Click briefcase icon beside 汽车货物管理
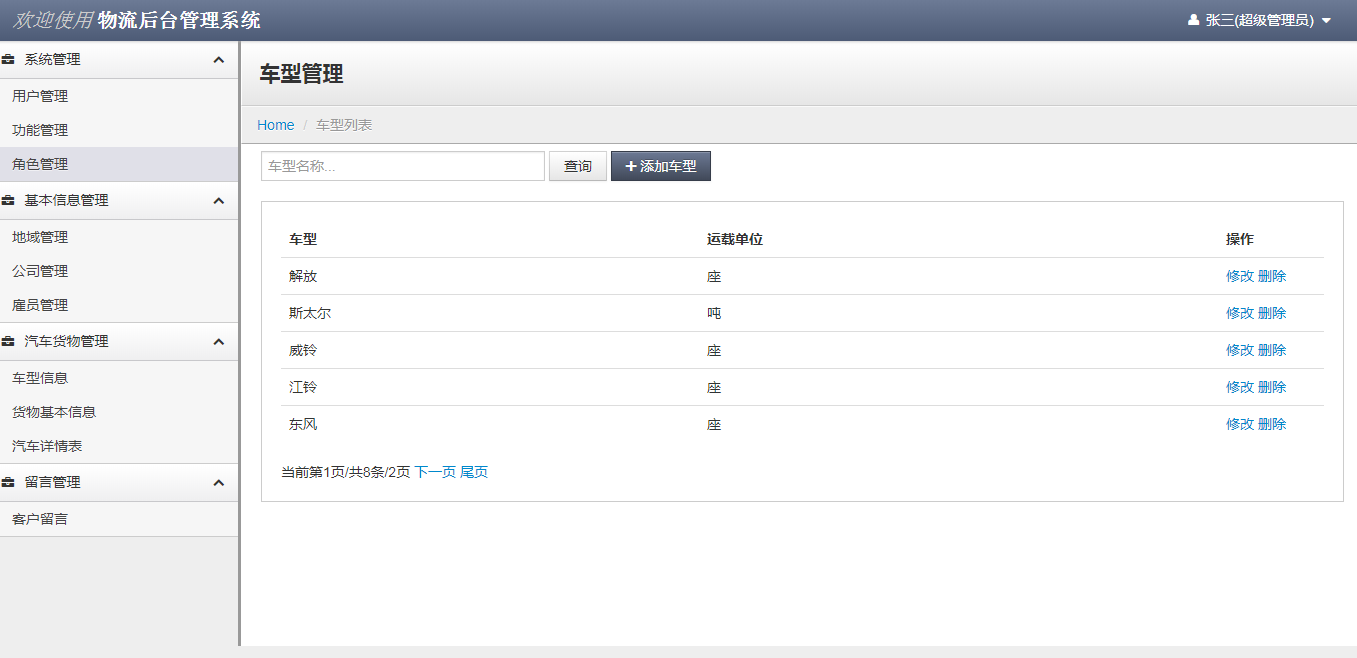 (9, 342)
